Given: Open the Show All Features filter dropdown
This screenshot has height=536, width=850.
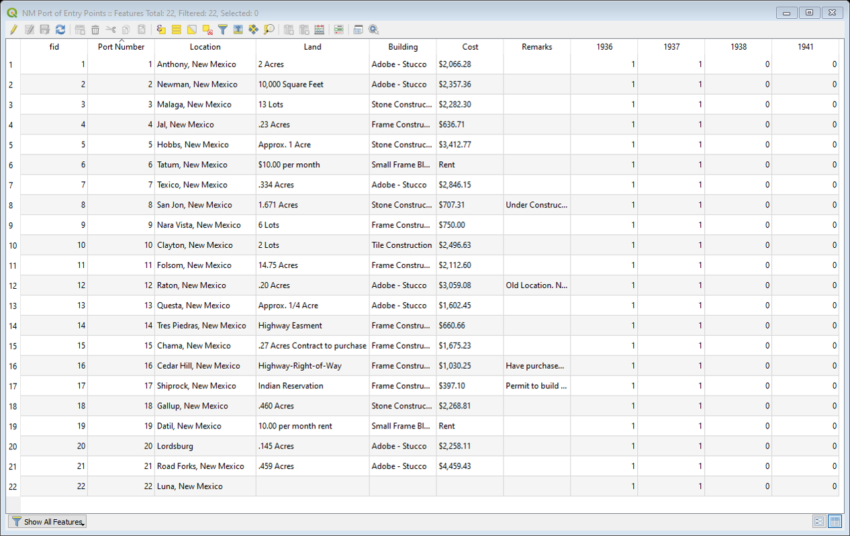Looking at the screenshot, I should tap(48, 522).
